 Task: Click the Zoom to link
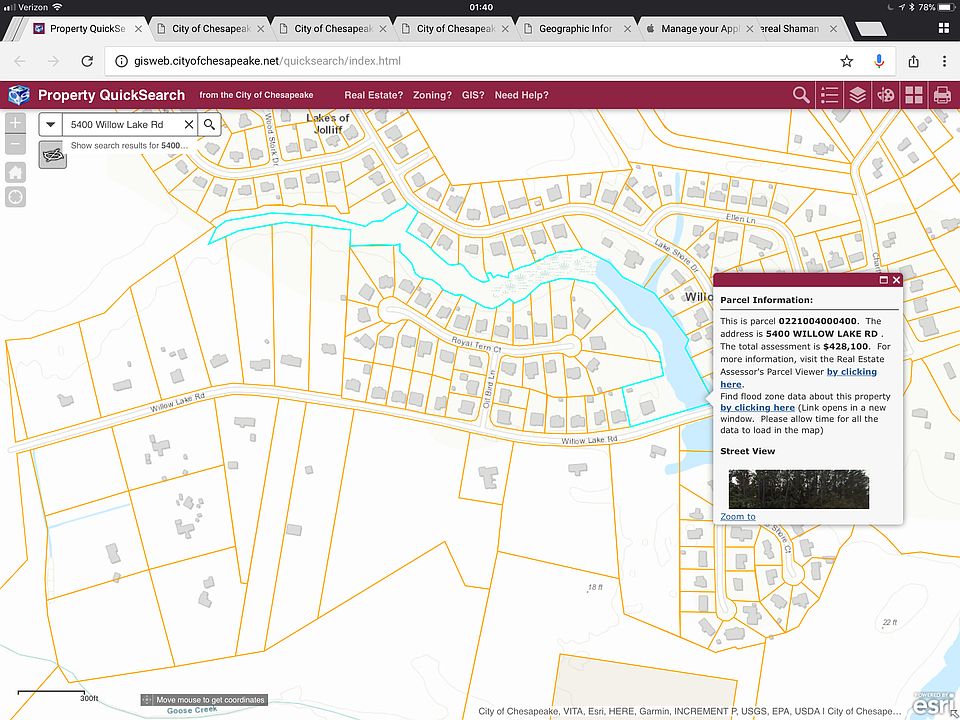(738, 517)
